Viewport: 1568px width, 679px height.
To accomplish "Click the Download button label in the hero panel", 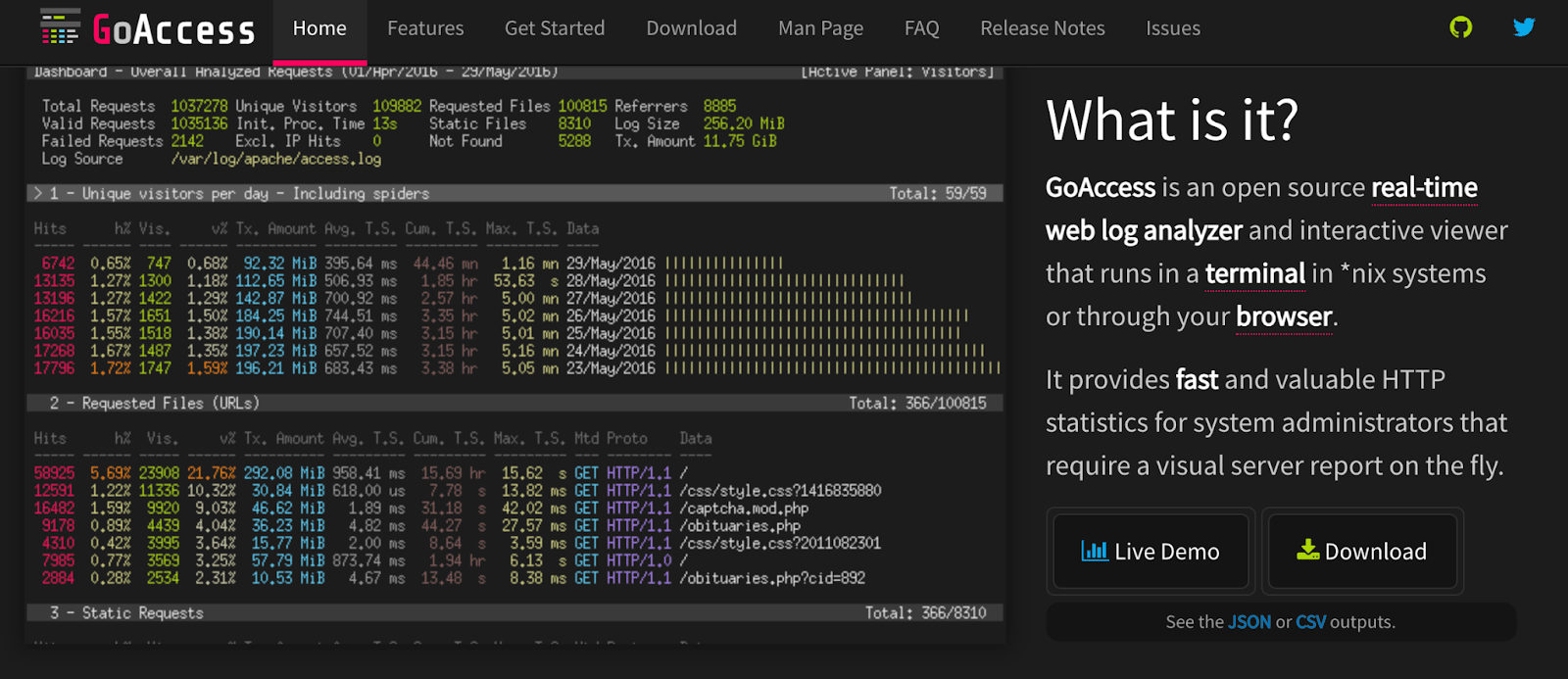I will [1375, 552].
